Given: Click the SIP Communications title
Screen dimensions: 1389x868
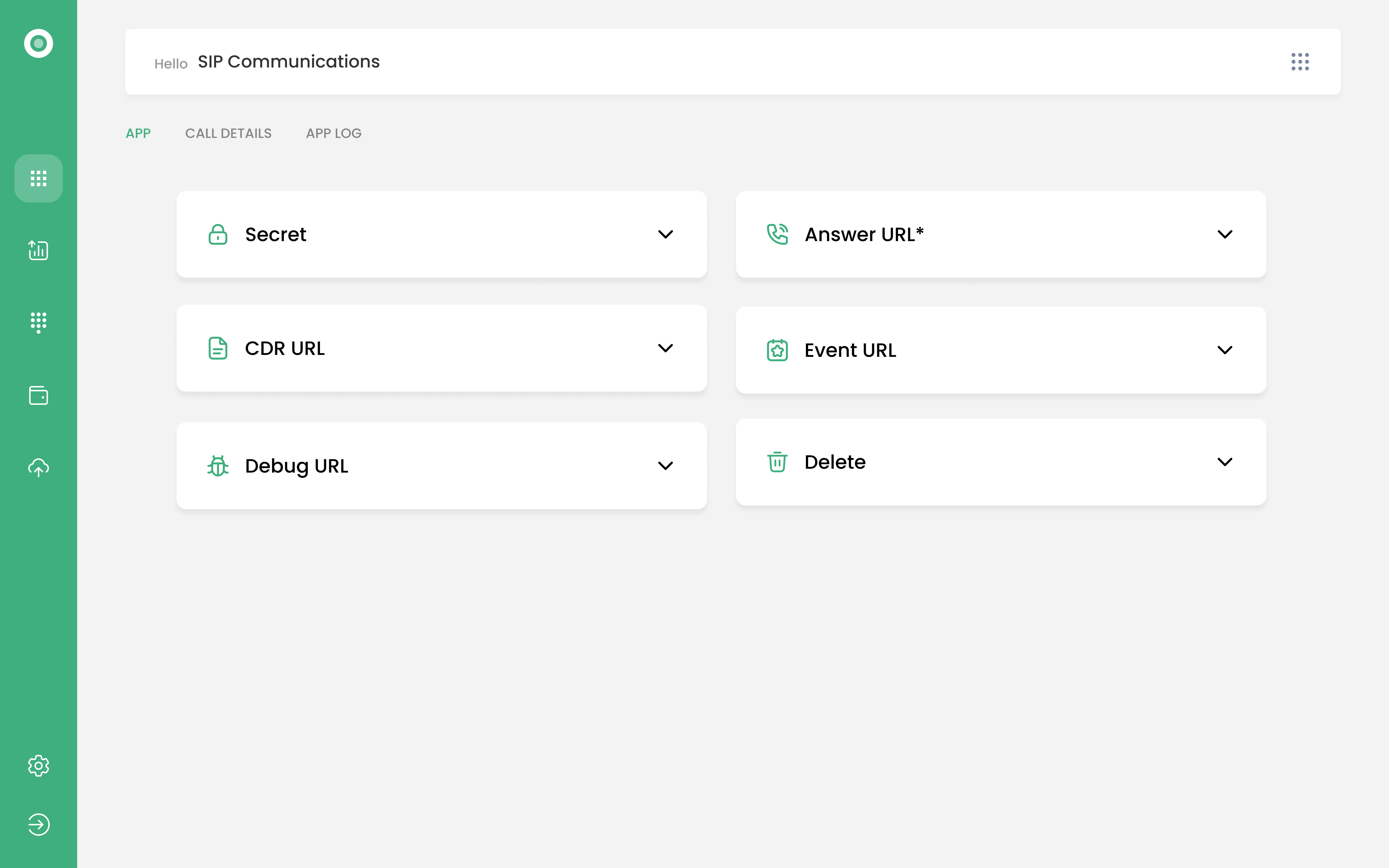Looking at the screenshot, I should tap(289, 61).
